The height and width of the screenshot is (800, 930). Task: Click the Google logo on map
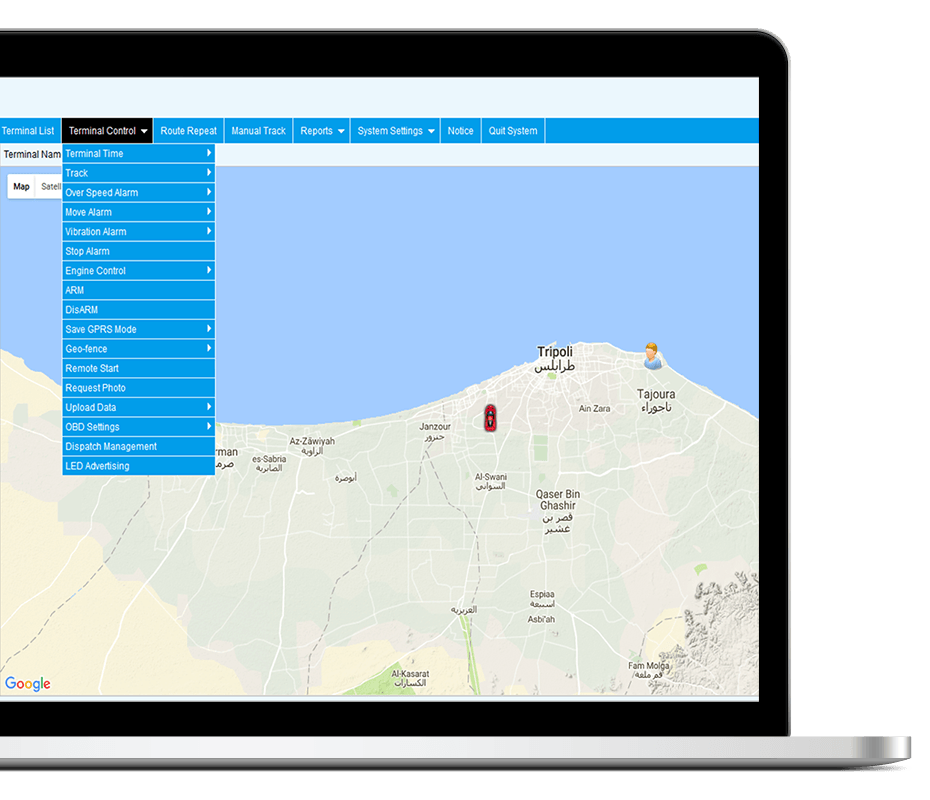(28, 684)
